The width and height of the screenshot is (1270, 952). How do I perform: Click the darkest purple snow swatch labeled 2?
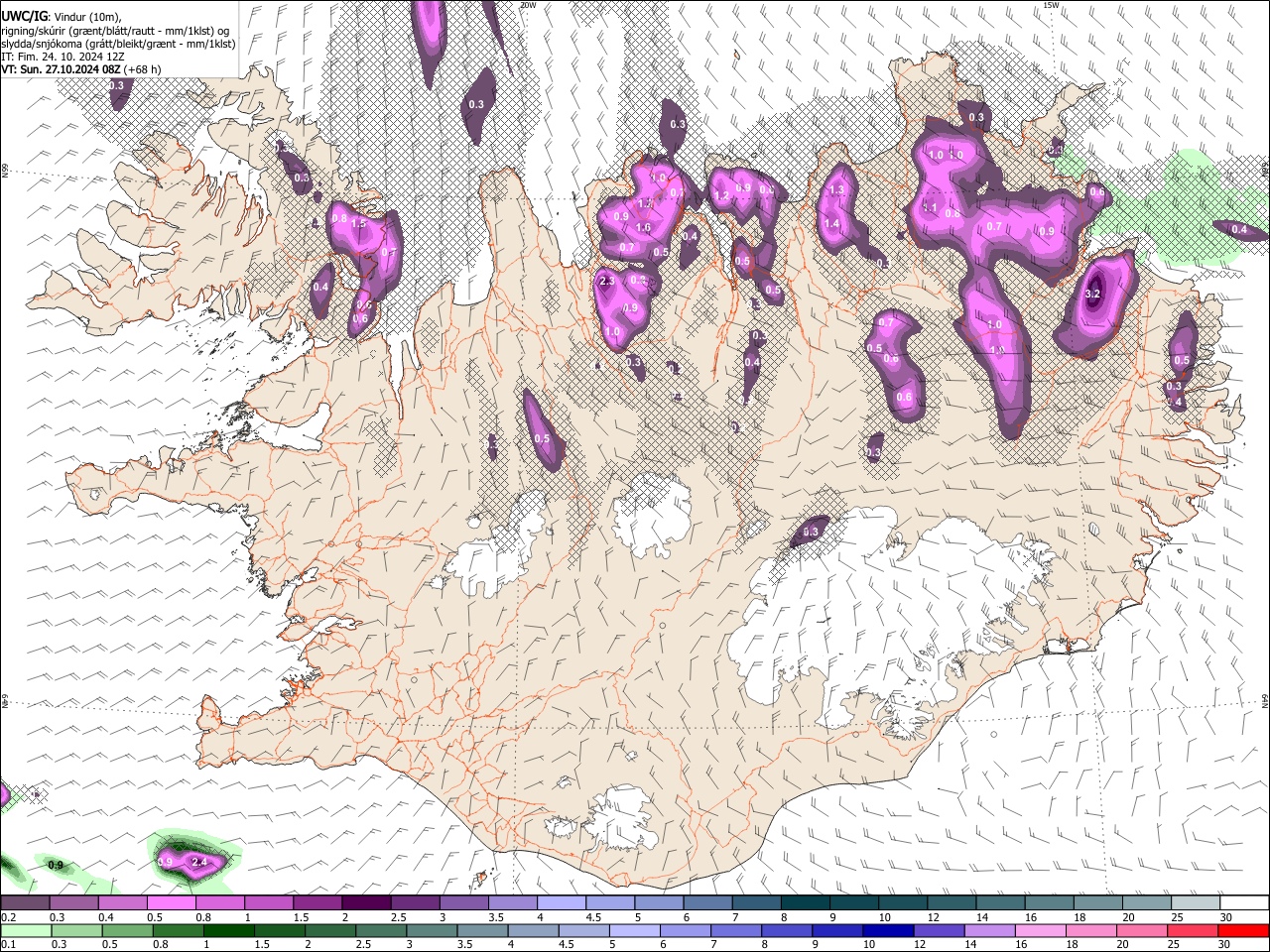point(365,902)
